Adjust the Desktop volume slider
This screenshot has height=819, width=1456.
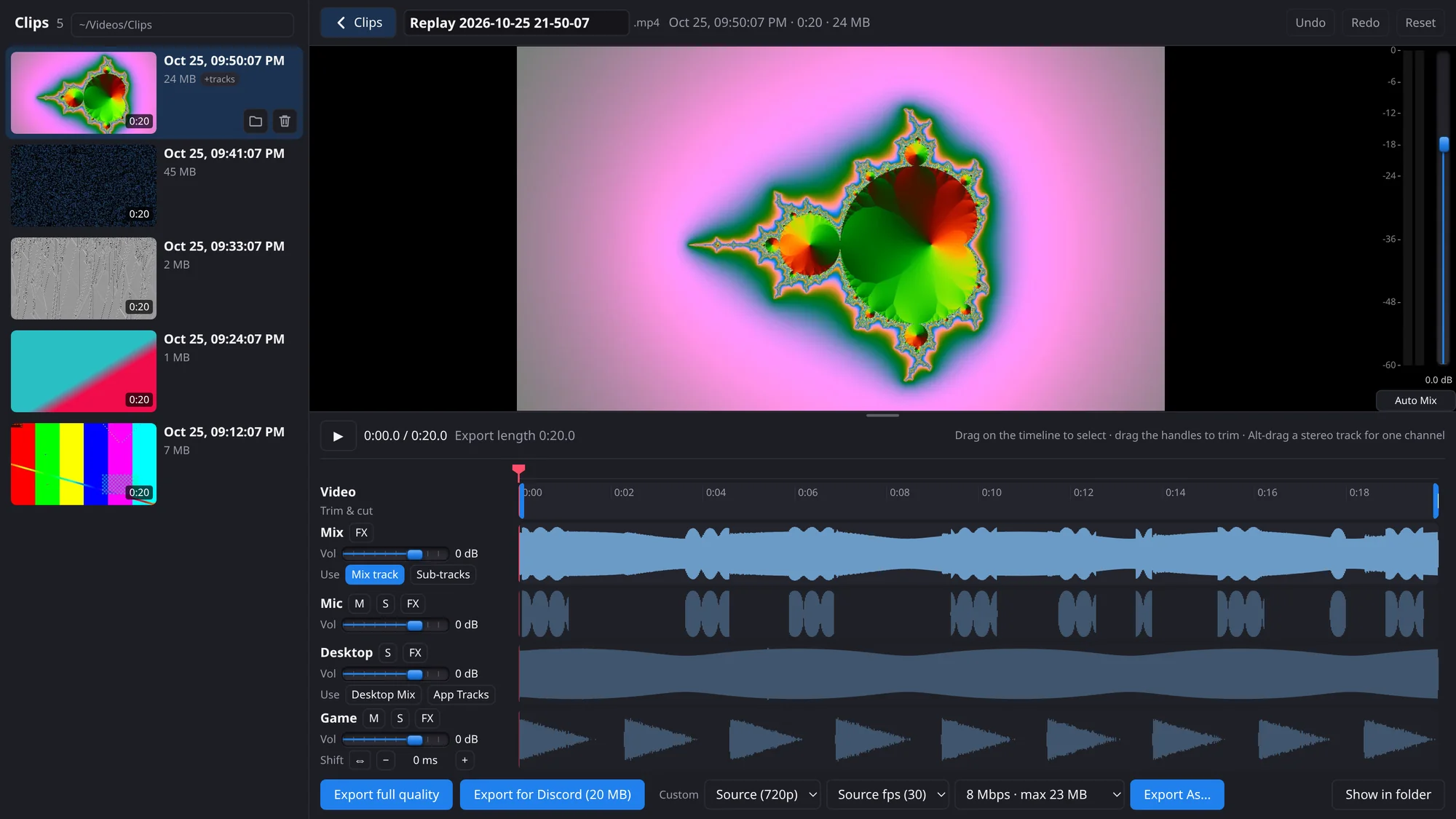coord(395,674)
